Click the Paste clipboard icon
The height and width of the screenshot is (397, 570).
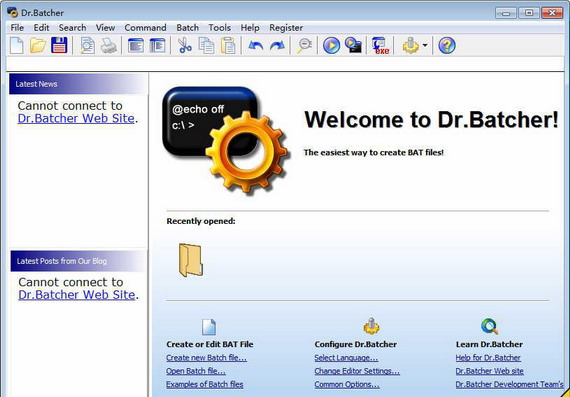click(x=228, y=46)
